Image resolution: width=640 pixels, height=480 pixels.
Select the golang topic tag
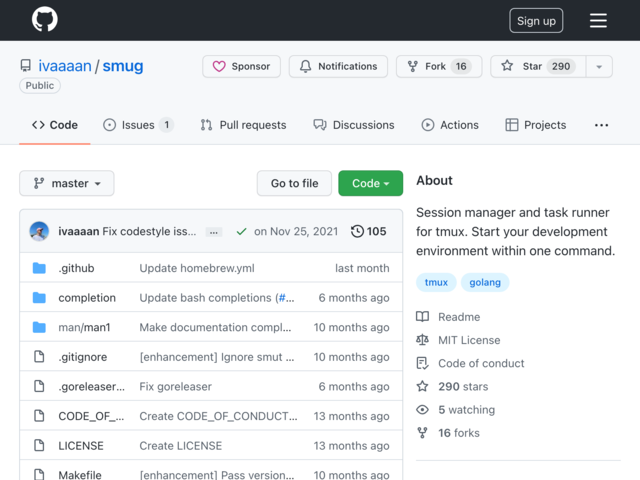(485, 282)
